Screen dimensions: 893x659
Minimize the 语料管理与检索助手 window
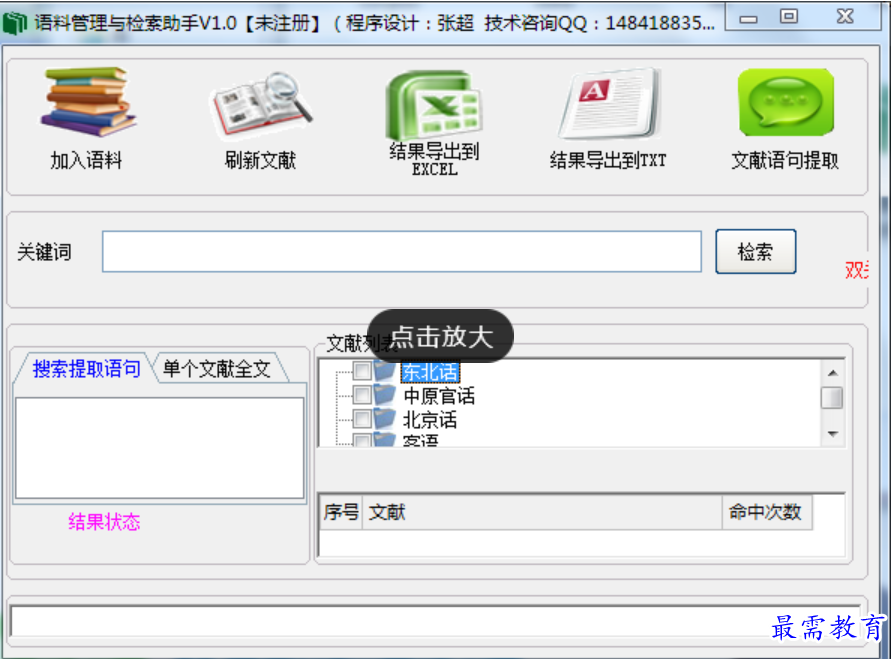(748, 19)
